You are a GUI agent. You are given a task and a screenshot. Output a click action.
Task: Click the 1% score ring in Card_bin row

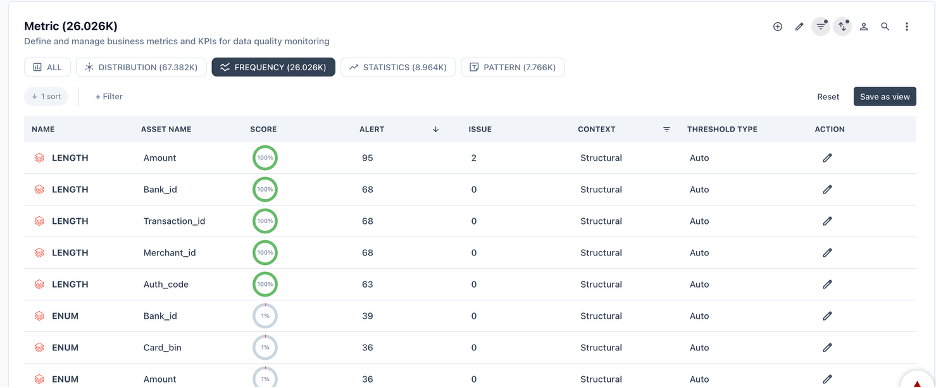click(265, 347)
